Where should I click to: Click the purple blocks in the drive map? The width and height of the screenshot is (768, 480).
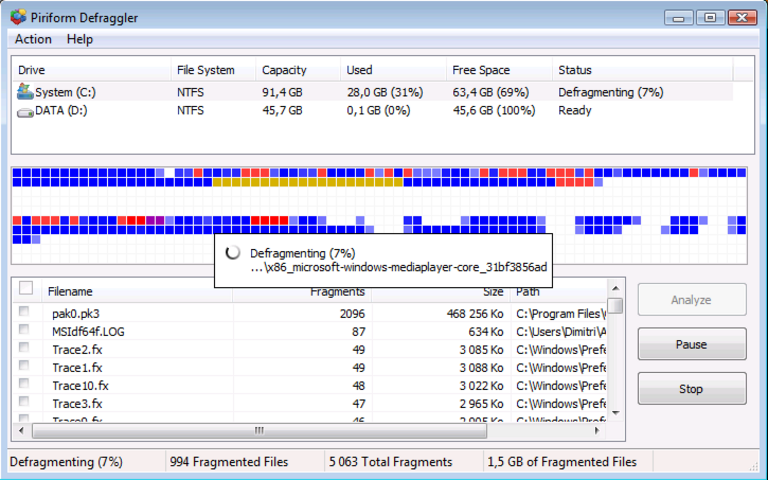click(155, 220)
